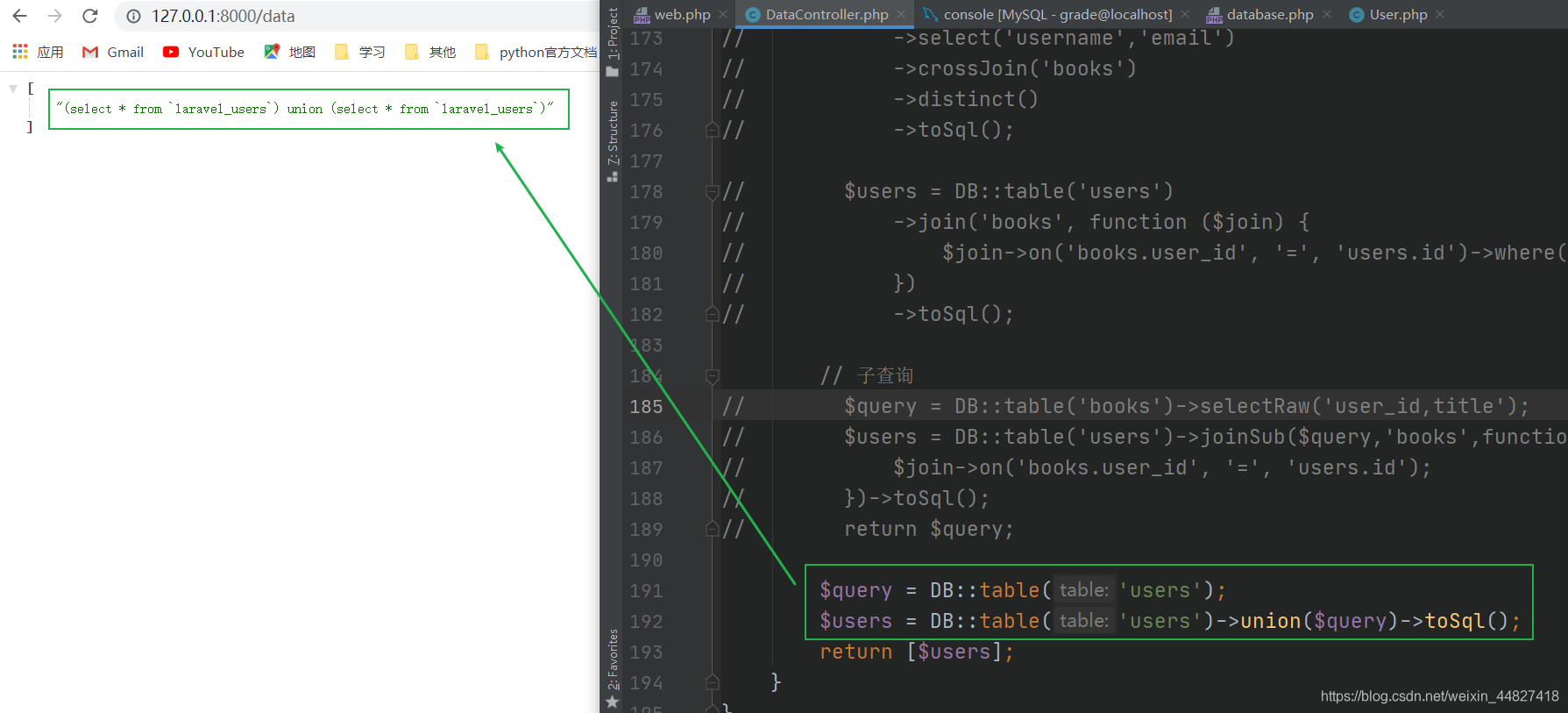The image size is (1568, 713).
Task: Click the 'users' string on line 192
Action: pos(1160,621)
